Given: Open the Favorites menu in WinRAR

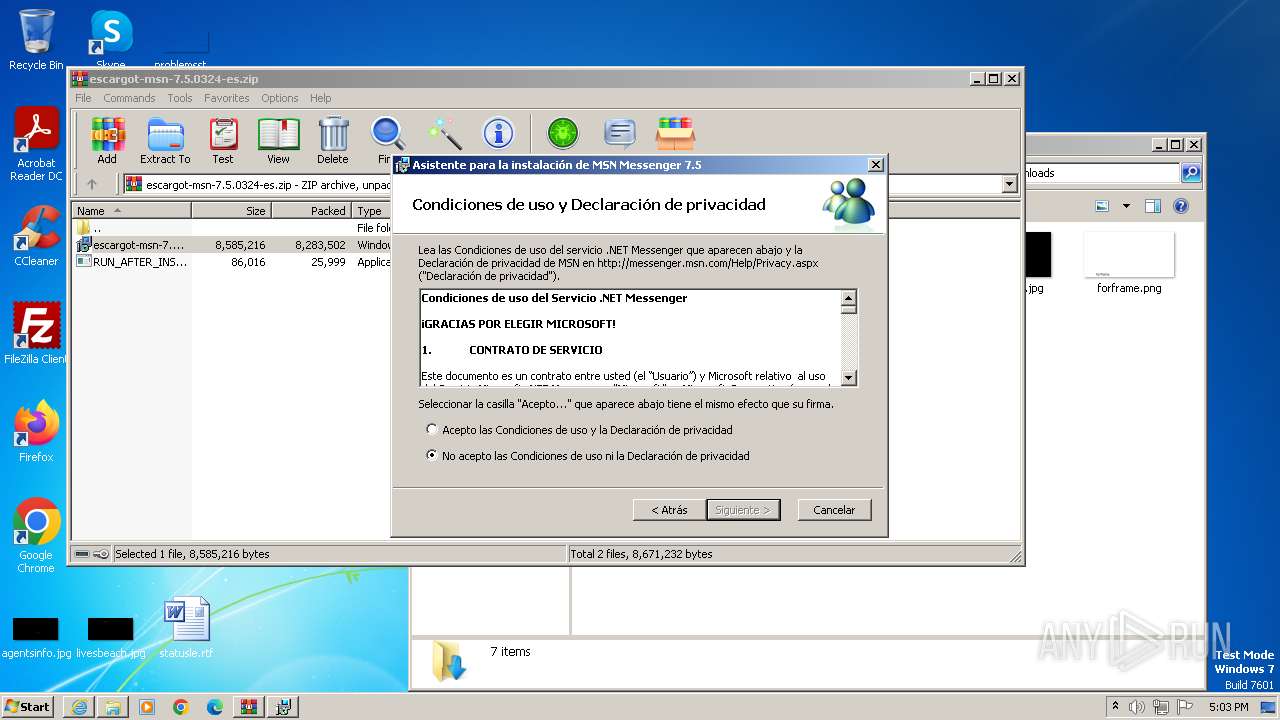Looking at the screenshot, I should pyautogui.click(x=227, y=98).
